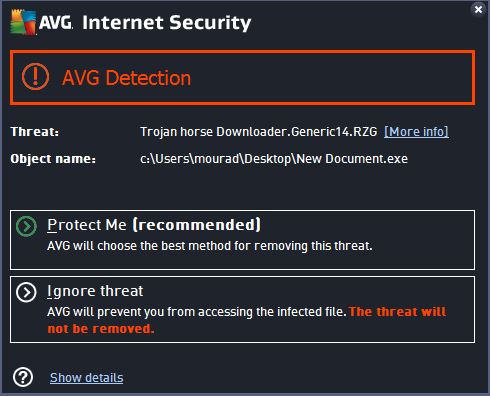Image resolution: width=490 pixels, height=396 pixels.
Task: Click the AVG colorful logo icon
Action: click(x=23, y=22)
